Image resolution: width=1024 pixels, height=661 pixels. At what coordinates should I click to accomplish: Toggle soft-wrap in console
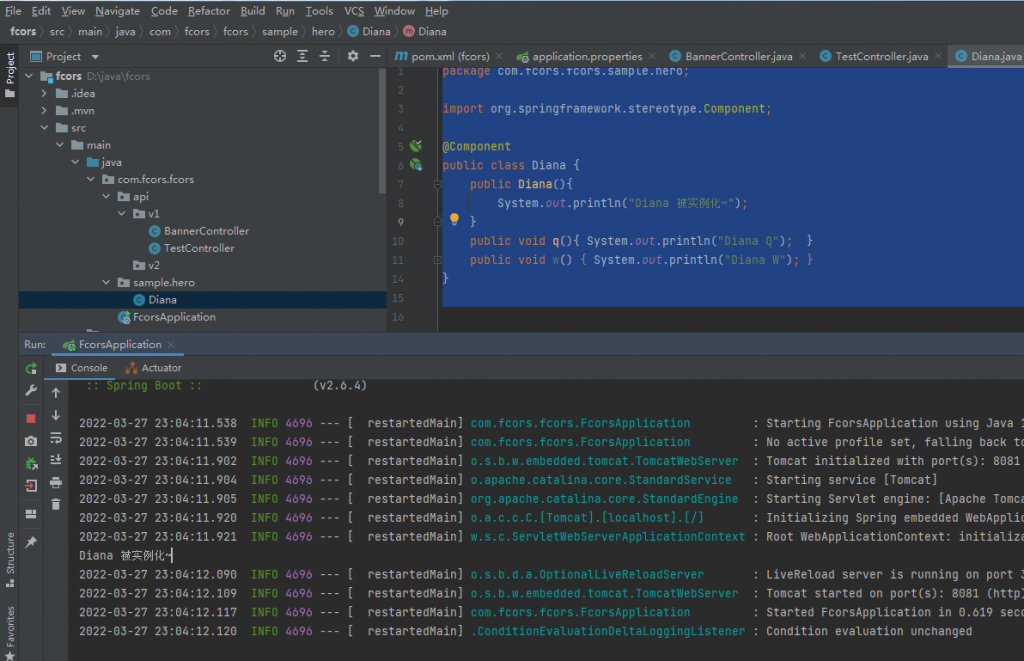(56, 438)
